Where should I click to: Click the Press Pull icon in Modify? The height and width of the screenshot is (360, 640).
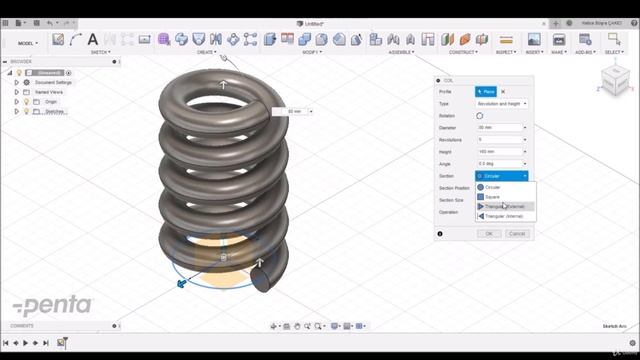point(270,40)
